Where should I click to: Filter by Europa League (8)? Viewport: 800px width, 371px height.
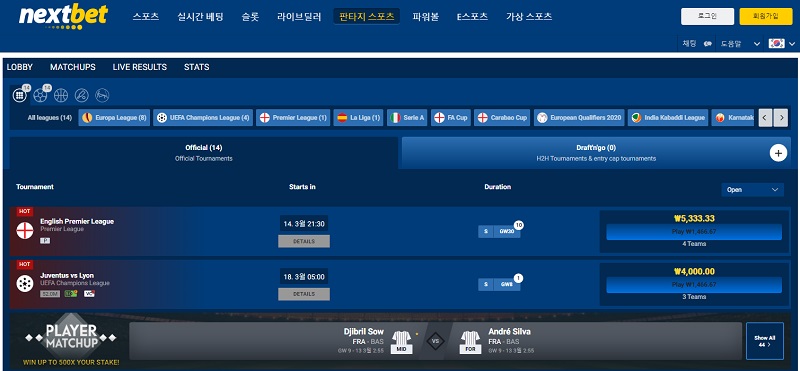tap(114, 118)
